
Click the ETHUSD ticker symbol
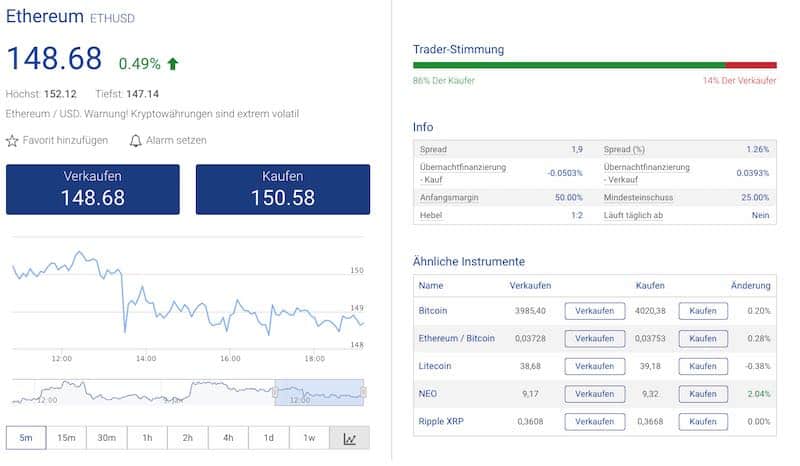tap(112, 18)
